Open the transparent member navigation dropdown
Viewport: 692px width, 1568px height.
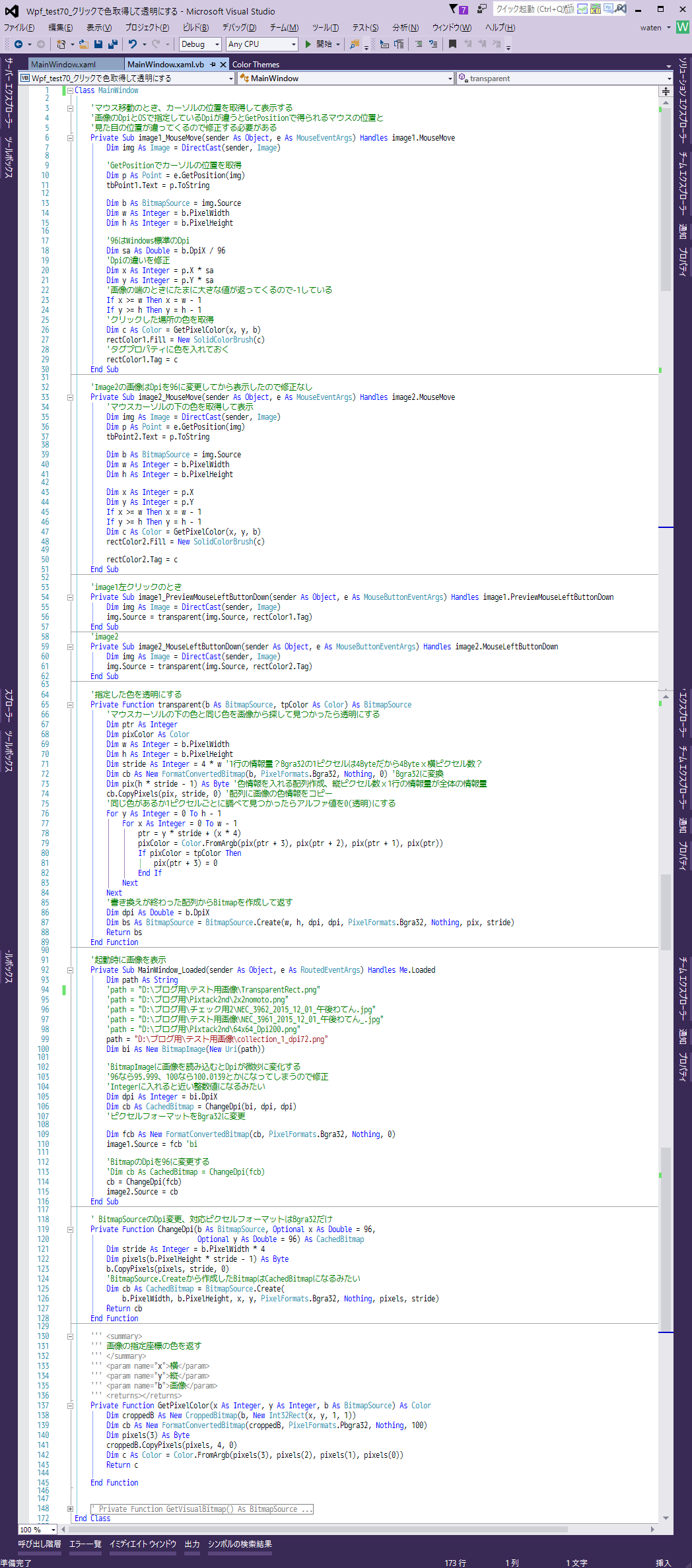coord(565,78)
